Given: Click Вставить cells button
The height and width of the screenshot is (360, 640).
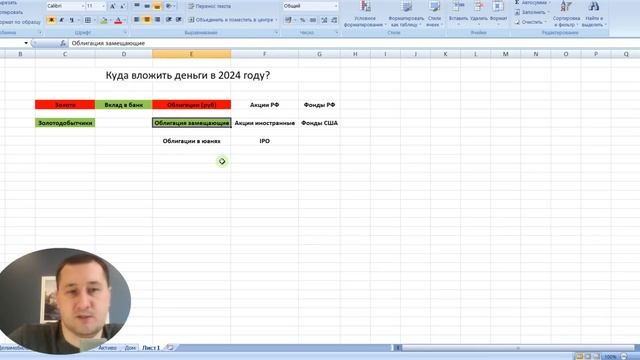Looking at the screenshot, I should point(458,13).
